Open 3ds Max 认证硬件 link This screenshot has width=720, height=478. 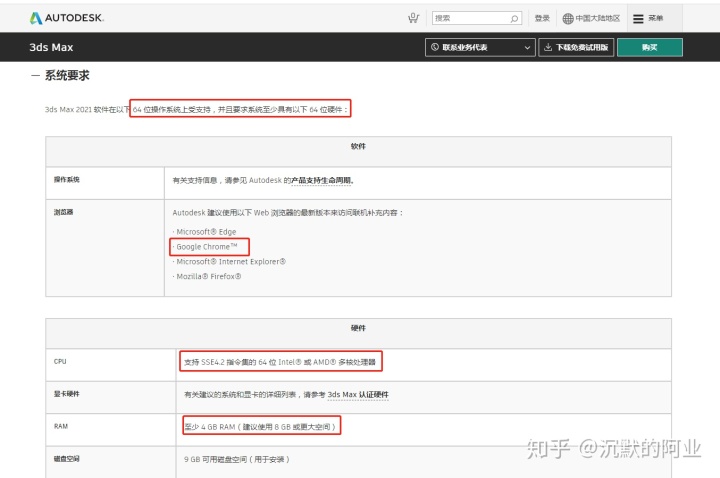tap(358, 394)
